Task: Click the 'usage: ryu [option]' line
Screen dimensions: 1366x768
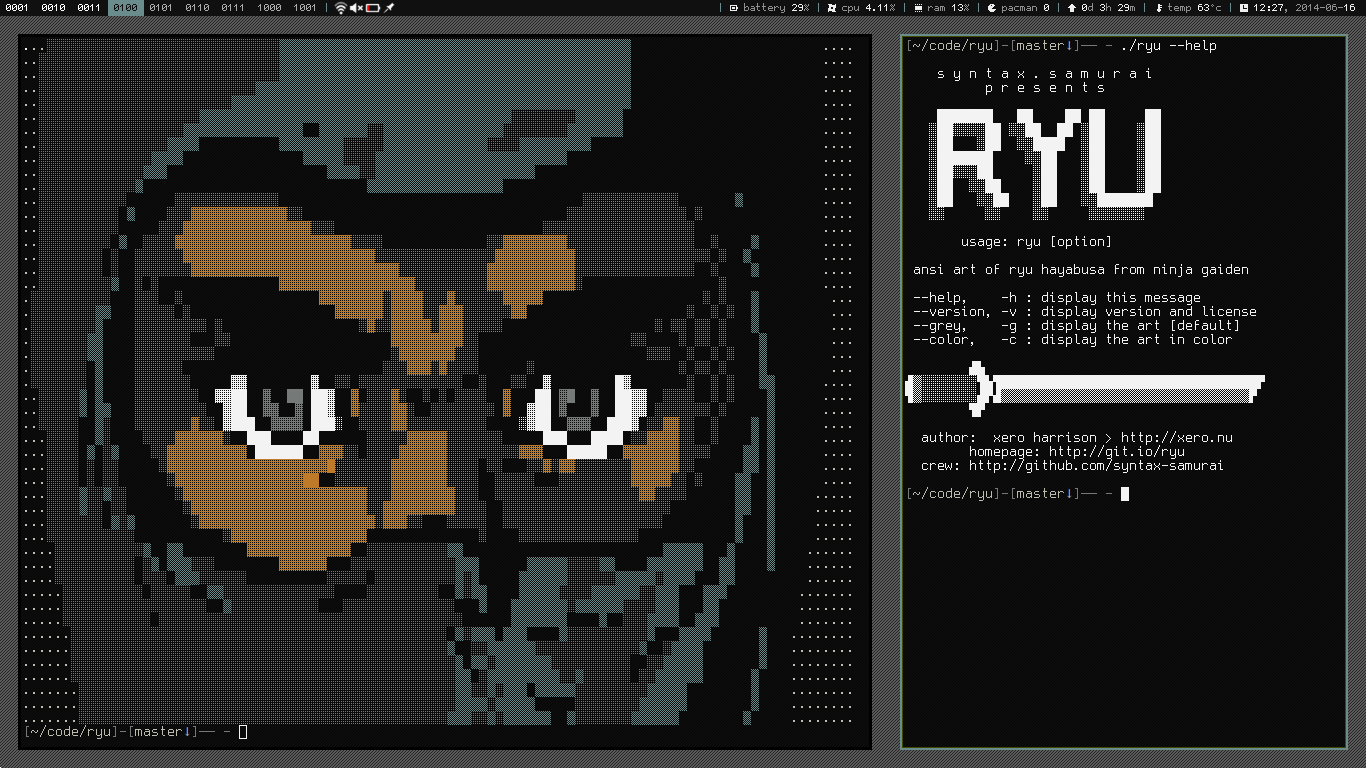Action: [x=1036, y=241]
